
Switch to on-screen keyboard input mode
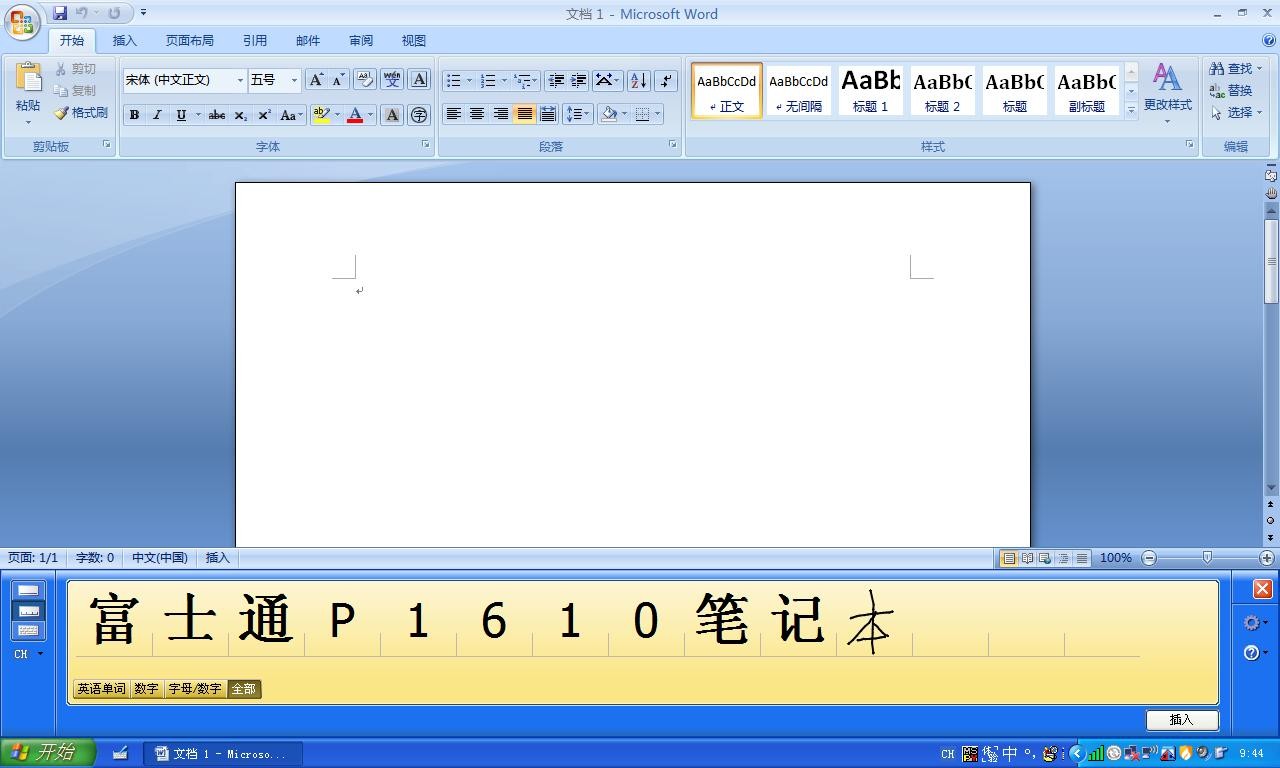28,630
